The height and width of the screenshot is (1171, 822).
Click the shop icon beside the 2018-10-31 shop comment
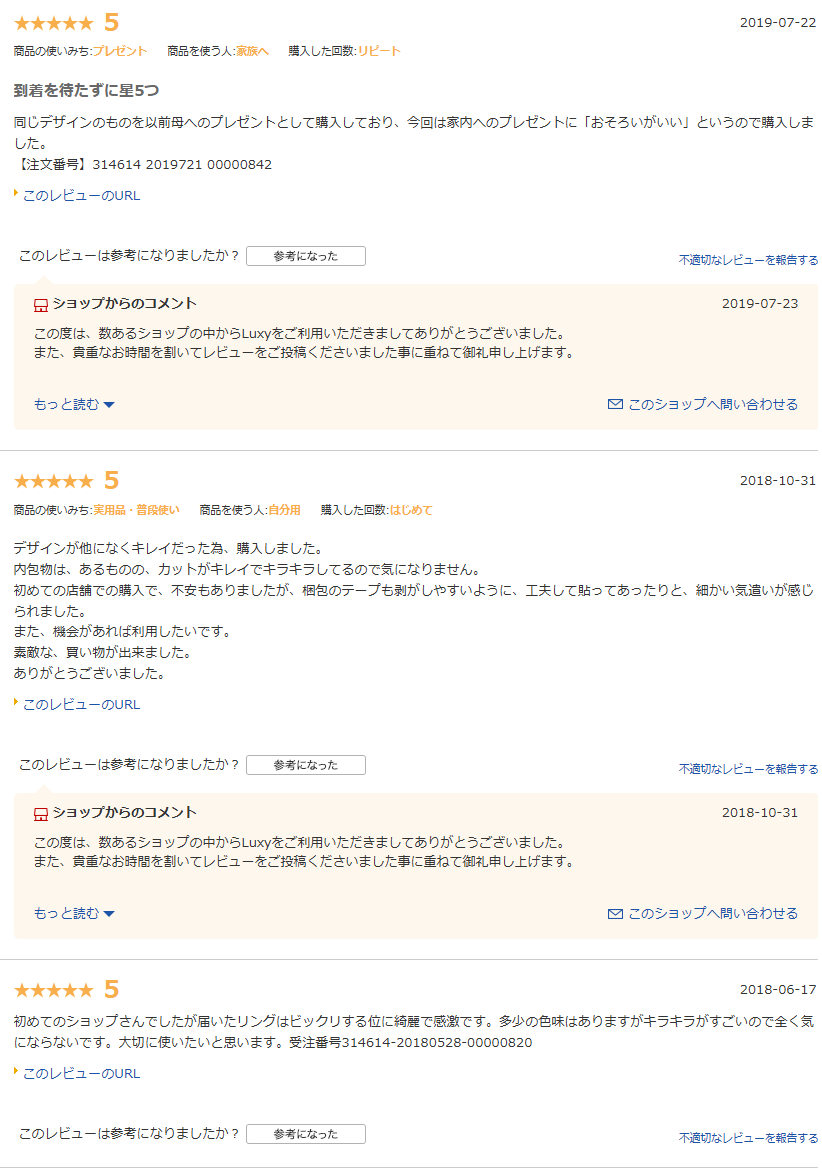click(41, 813)
